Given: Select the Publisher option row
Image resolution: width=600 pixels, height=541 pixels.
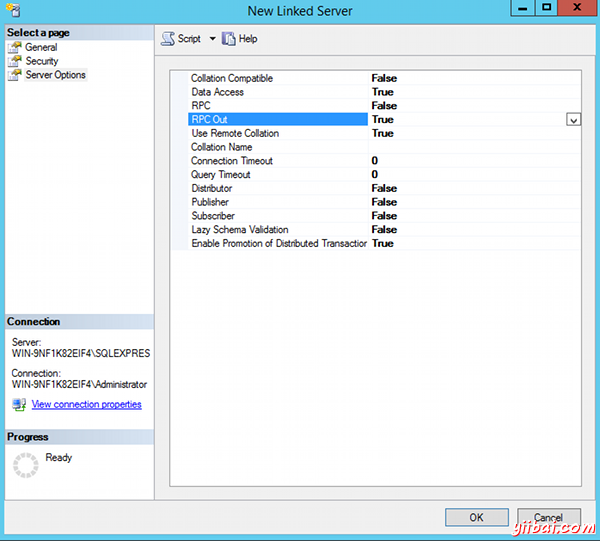Looking at the screenshot, I should coord(376,202).
